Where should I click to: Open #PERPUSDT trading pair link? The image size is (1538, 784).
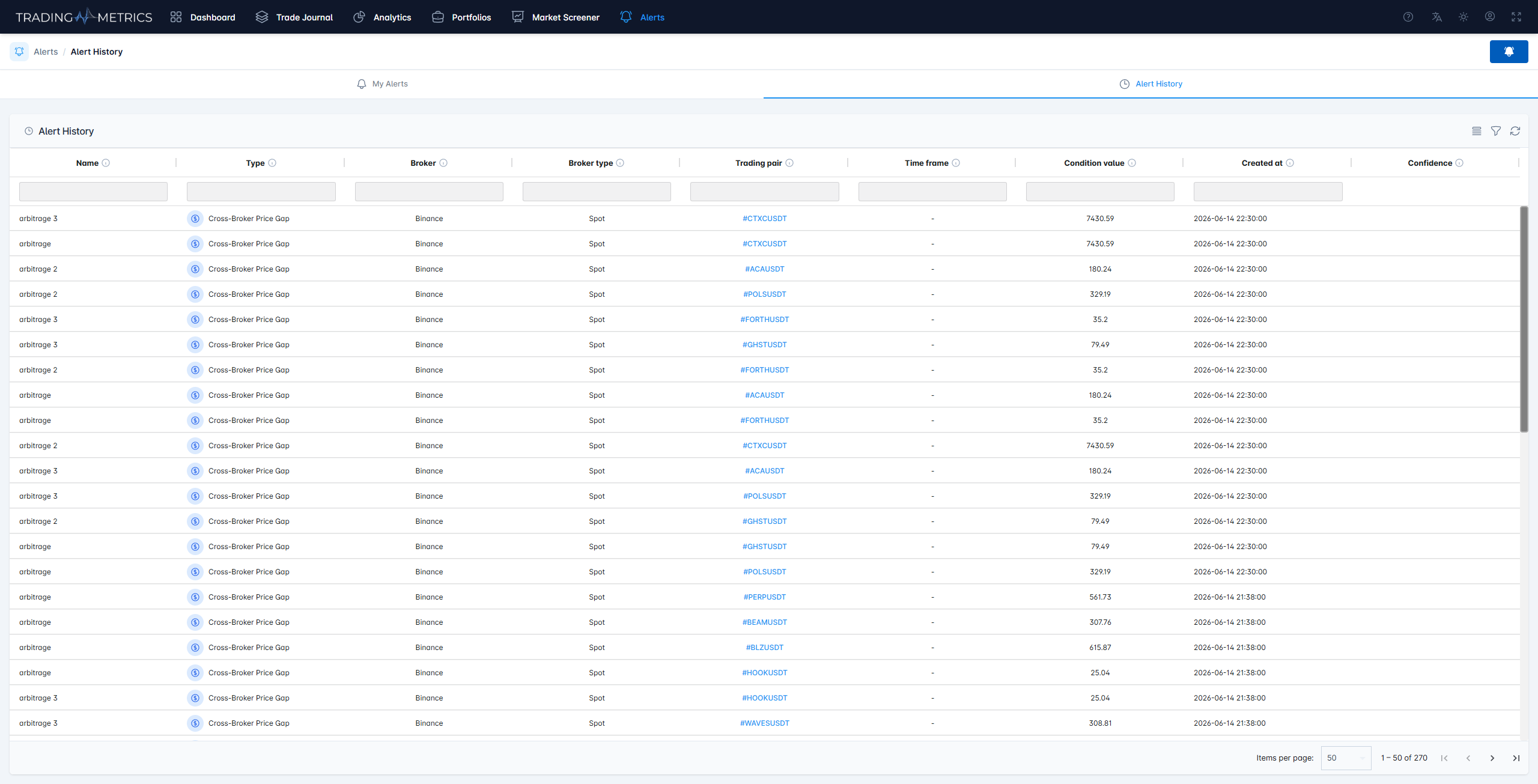tap(764, 597)
